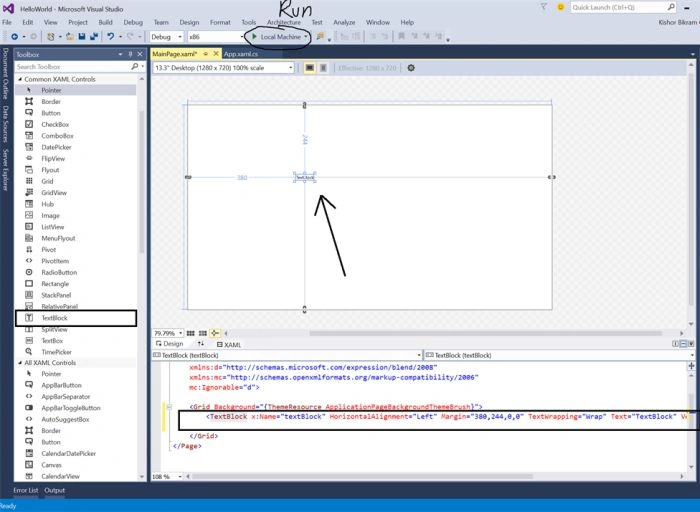
Task: Open the Design menu
Action: [189, 22]
